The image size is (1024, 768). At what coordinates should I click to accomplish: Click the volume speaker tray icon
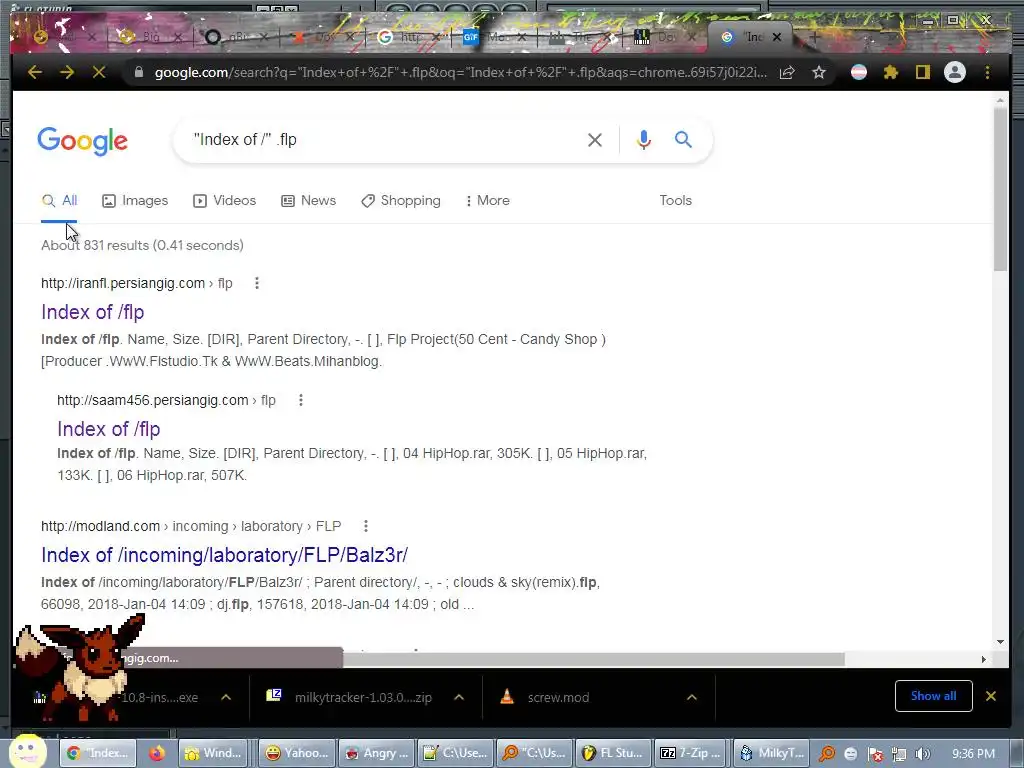pos(923,754)
